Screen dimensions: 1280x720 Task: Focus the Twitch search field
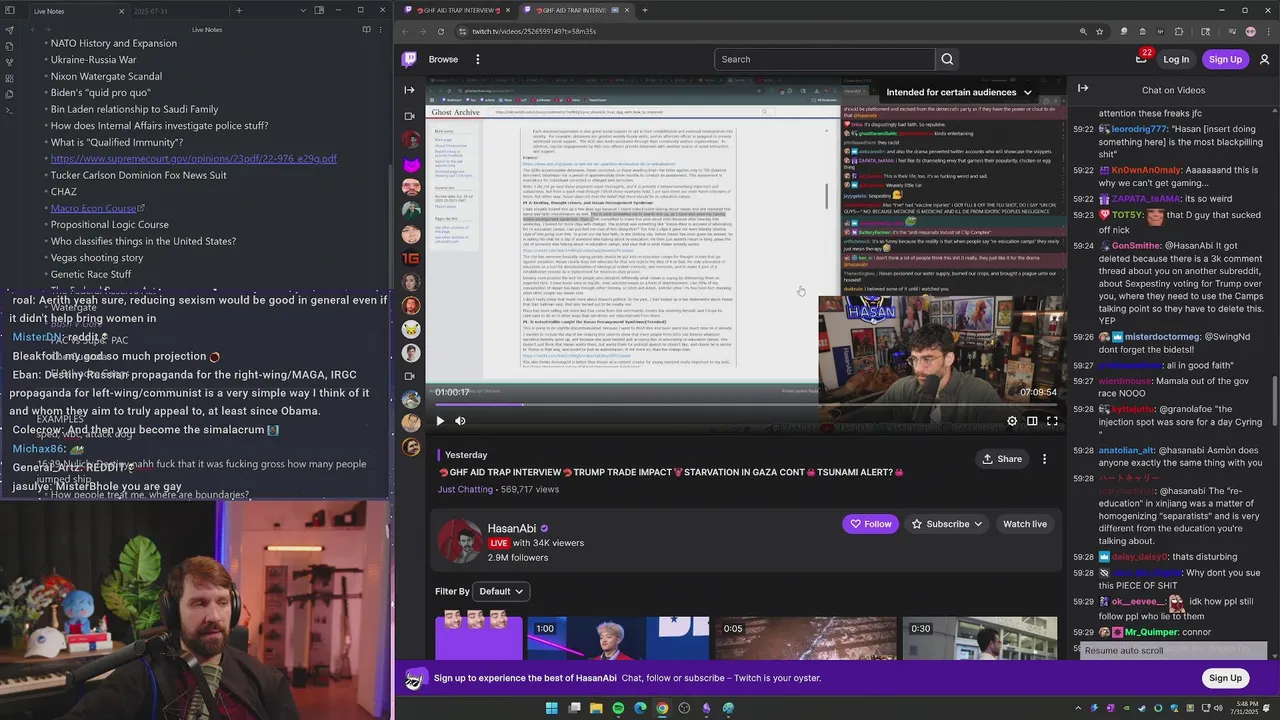(826, 59)
